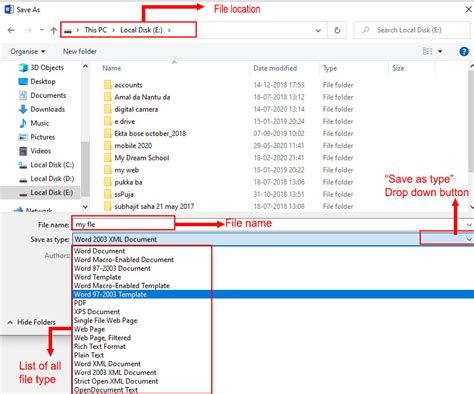Select the Amal da Nantu da folder
The height and width of the screenshot is (394, 474).
pos(142,97)
